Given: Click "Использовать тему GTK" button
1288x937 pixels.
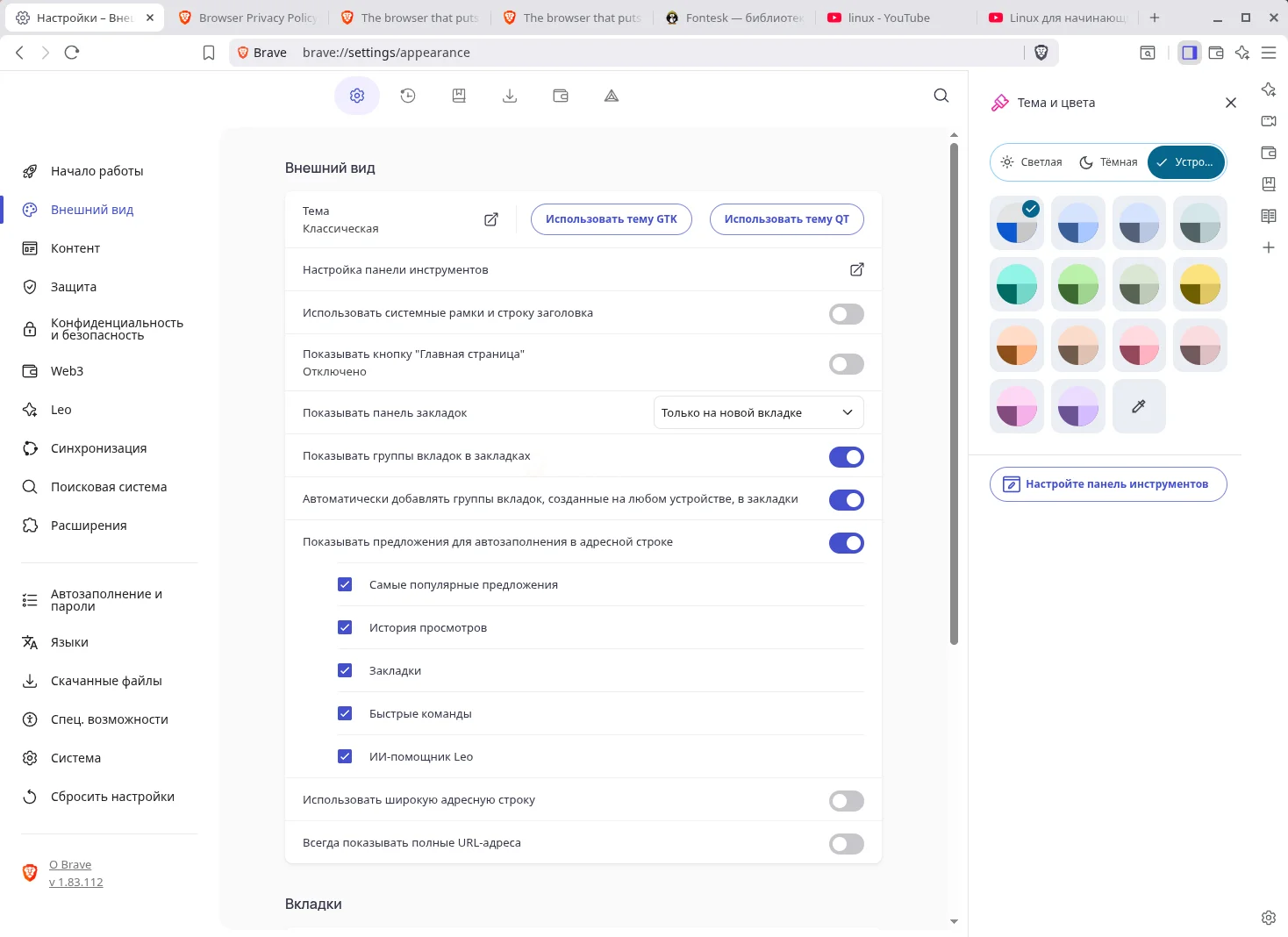Looking at the screenshot, I should (611, 219).
